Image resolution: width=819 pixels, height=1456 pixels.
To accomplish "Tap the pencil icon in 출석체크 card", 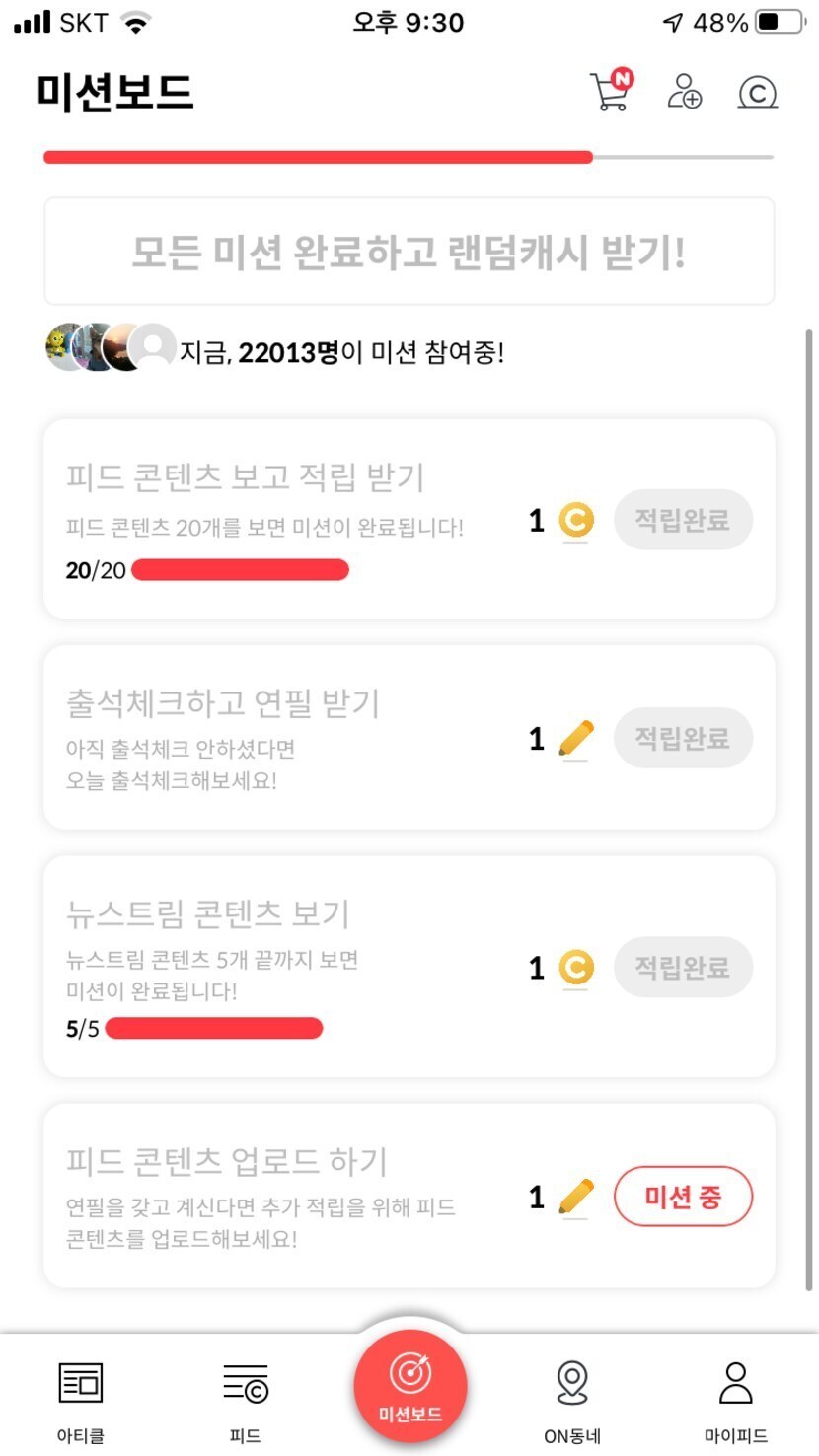I will (x=576, y=739).
